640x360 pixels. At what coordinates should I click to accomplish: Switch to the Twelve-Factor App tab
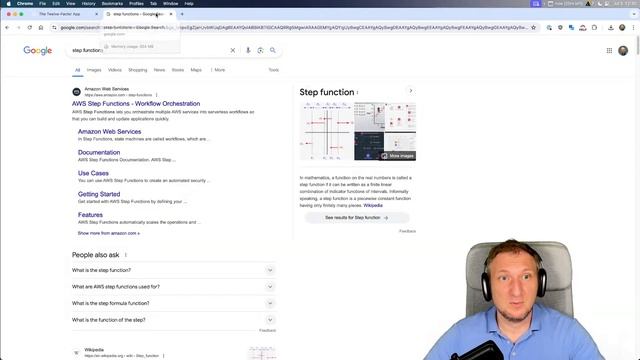coord(60,14)
